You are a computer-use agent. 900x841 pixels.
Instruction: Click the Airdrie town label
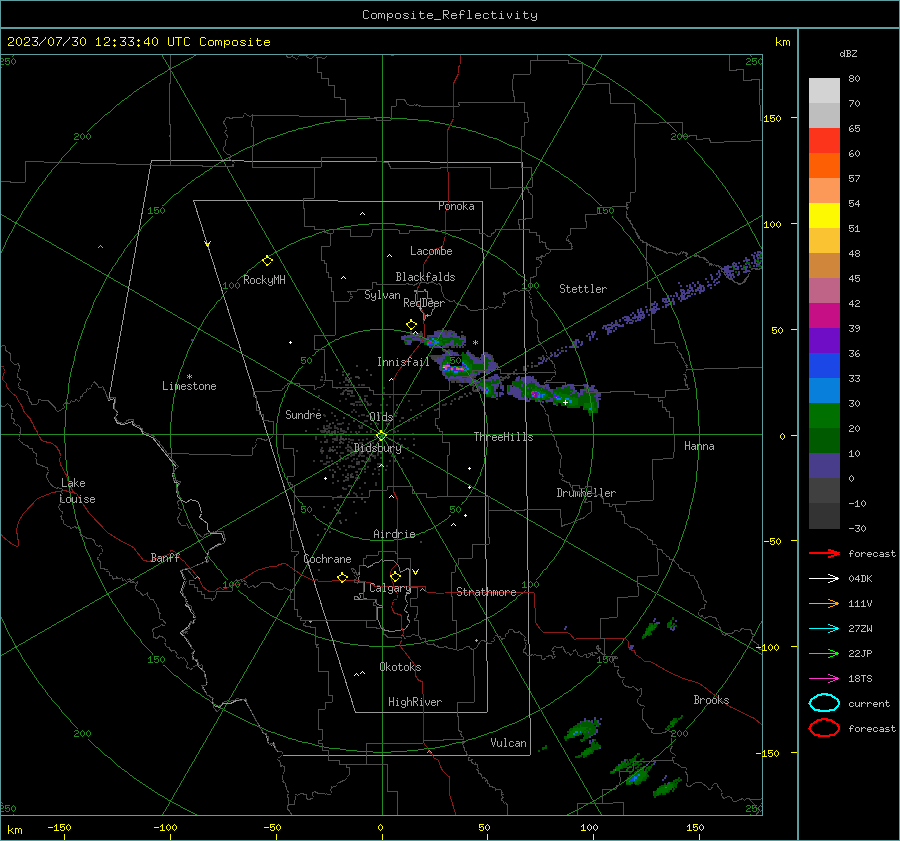(x=394, y=534)
